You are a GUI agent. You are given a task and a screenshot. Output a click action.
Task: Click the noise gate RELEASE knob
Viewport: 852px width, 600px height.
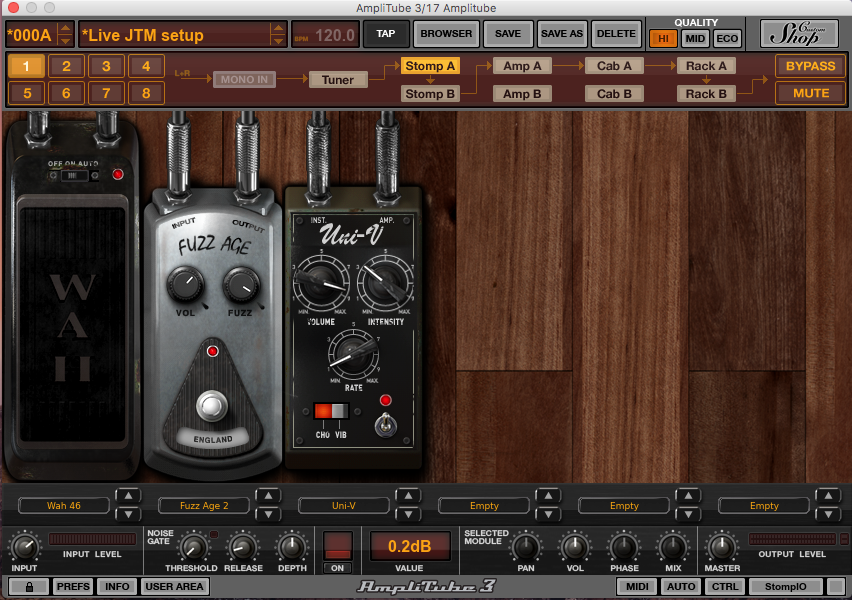click(x=243, y=547)
